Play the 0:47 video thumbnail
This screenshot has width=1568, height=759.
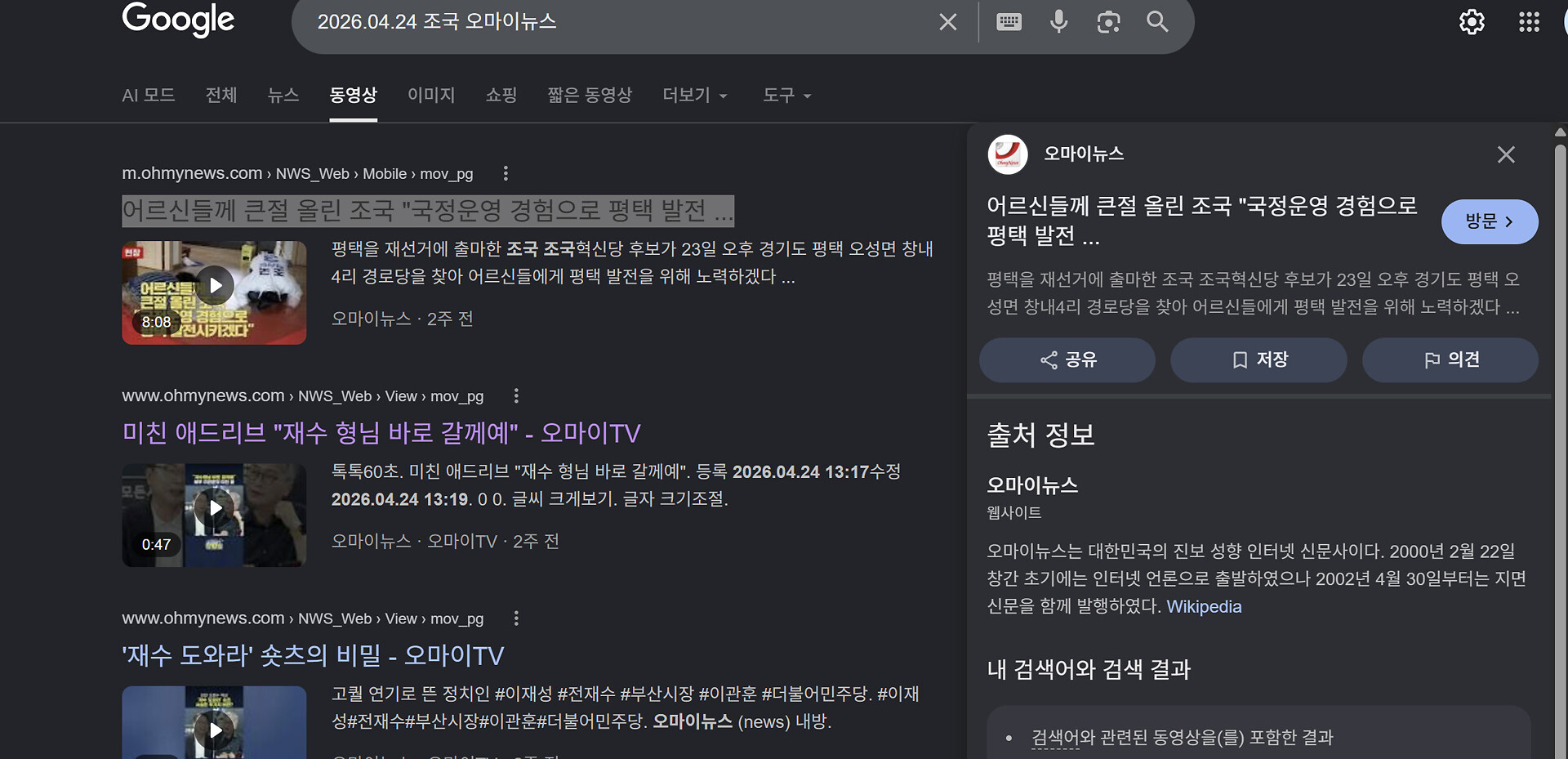214,515
